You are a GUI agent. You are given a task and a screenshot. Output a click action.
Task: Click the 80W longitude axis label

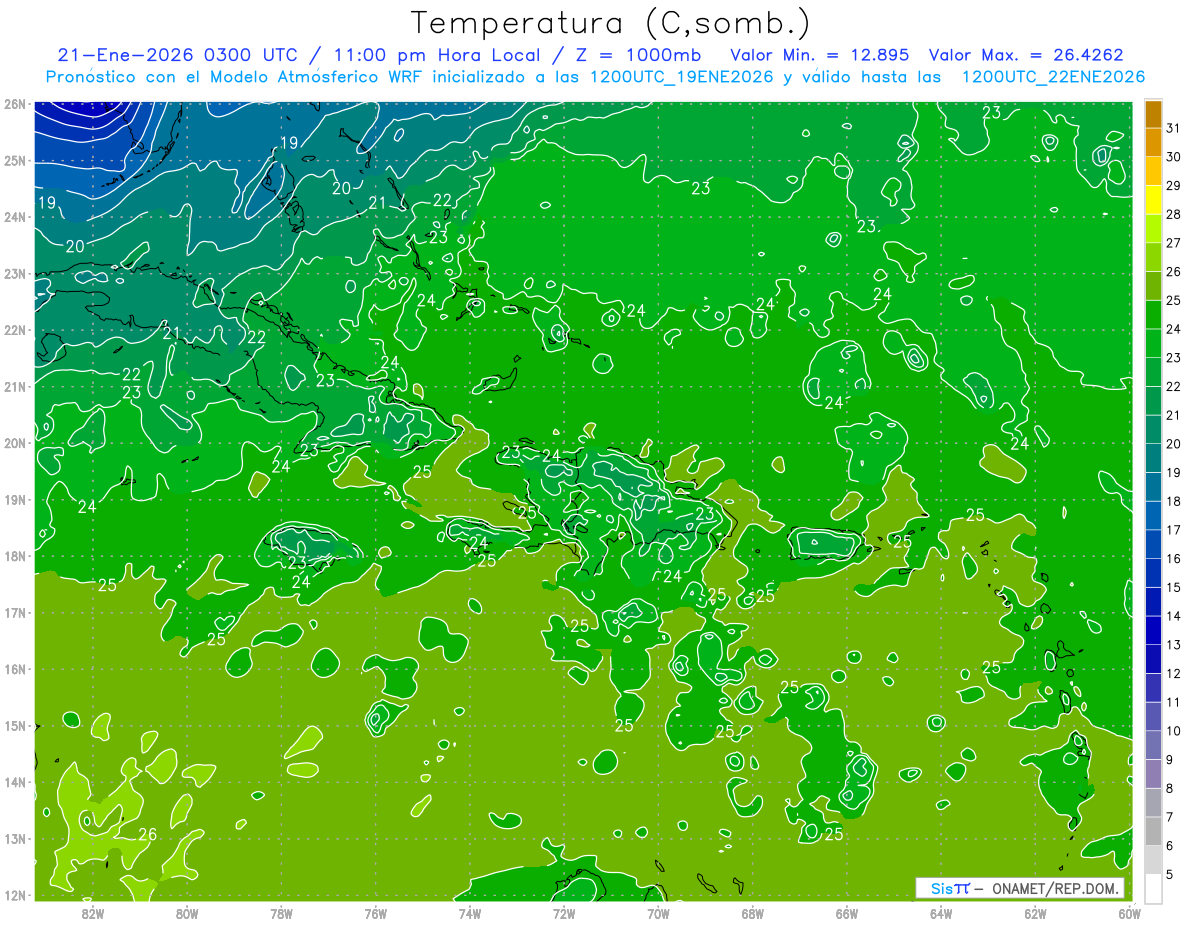coord(187,912)
